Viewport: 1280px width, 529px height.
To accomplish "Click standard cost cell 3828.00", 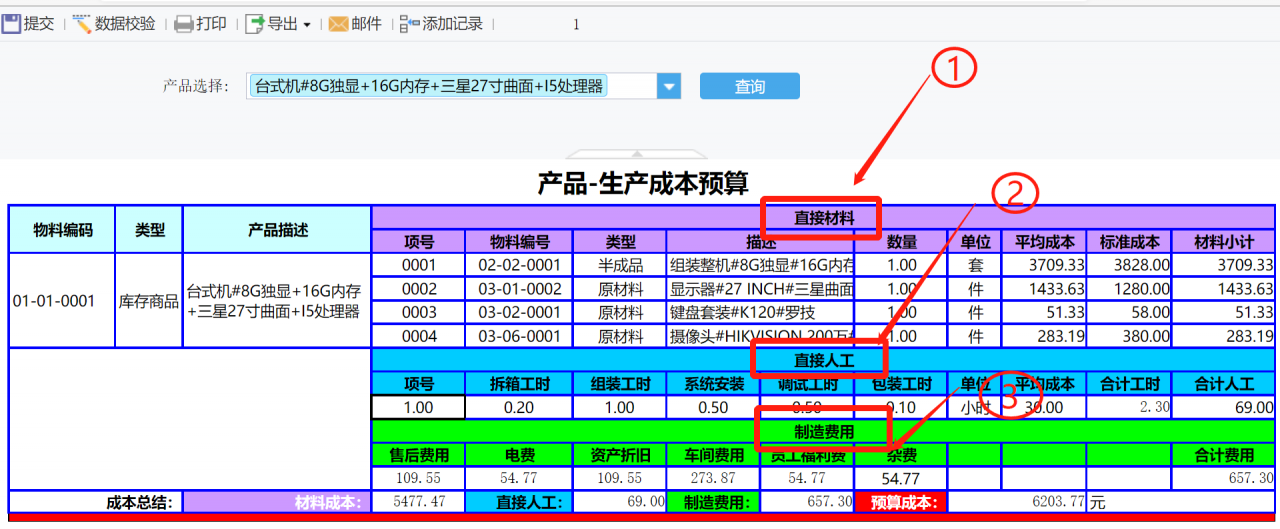I will coord(1130,265).
